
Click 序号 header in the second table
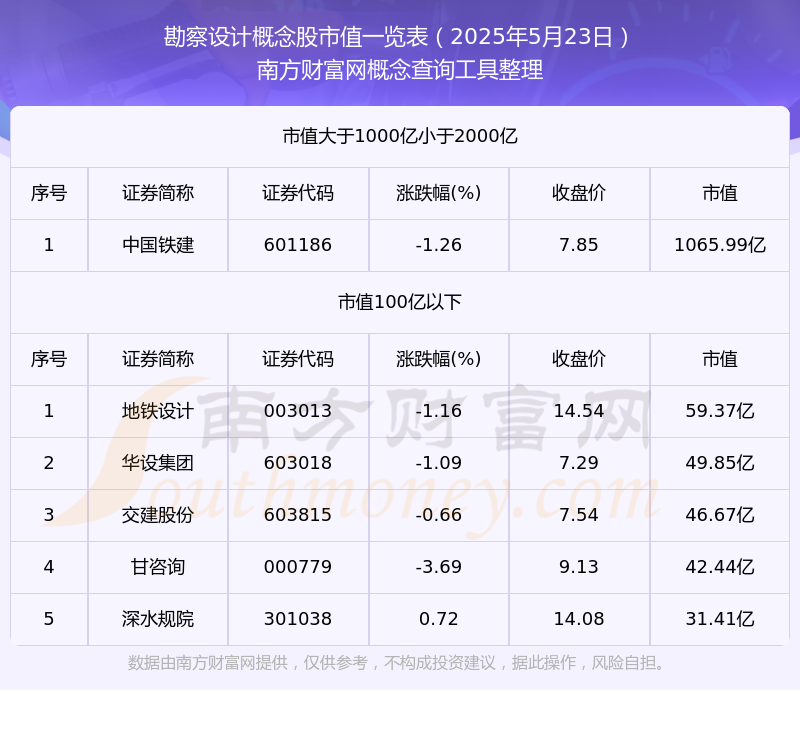49,359
